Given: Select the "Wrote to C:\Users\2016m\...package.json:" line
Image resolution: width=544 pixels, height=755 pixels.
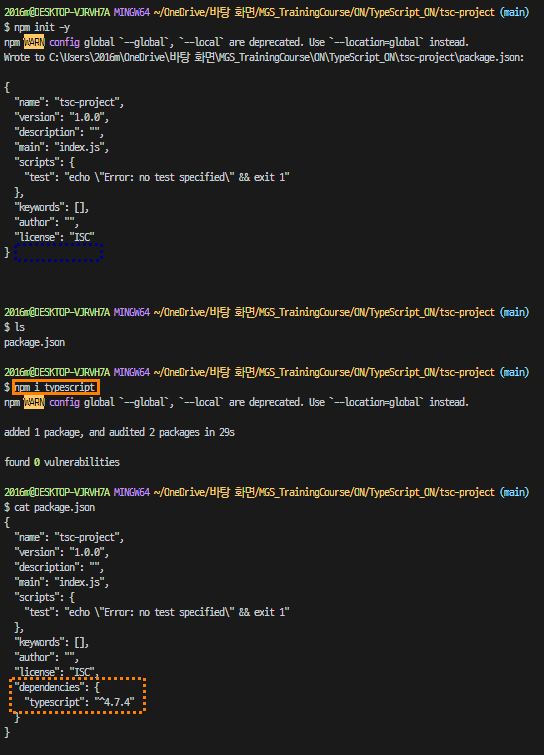Looking at the screenshot, I should [x=264, y=57].
